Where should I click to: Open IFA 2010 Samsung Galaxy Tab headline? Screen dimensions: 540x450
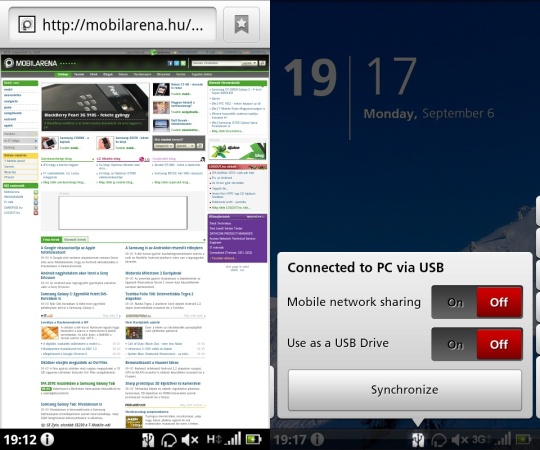pyautogui.click(x=77, y=383)
